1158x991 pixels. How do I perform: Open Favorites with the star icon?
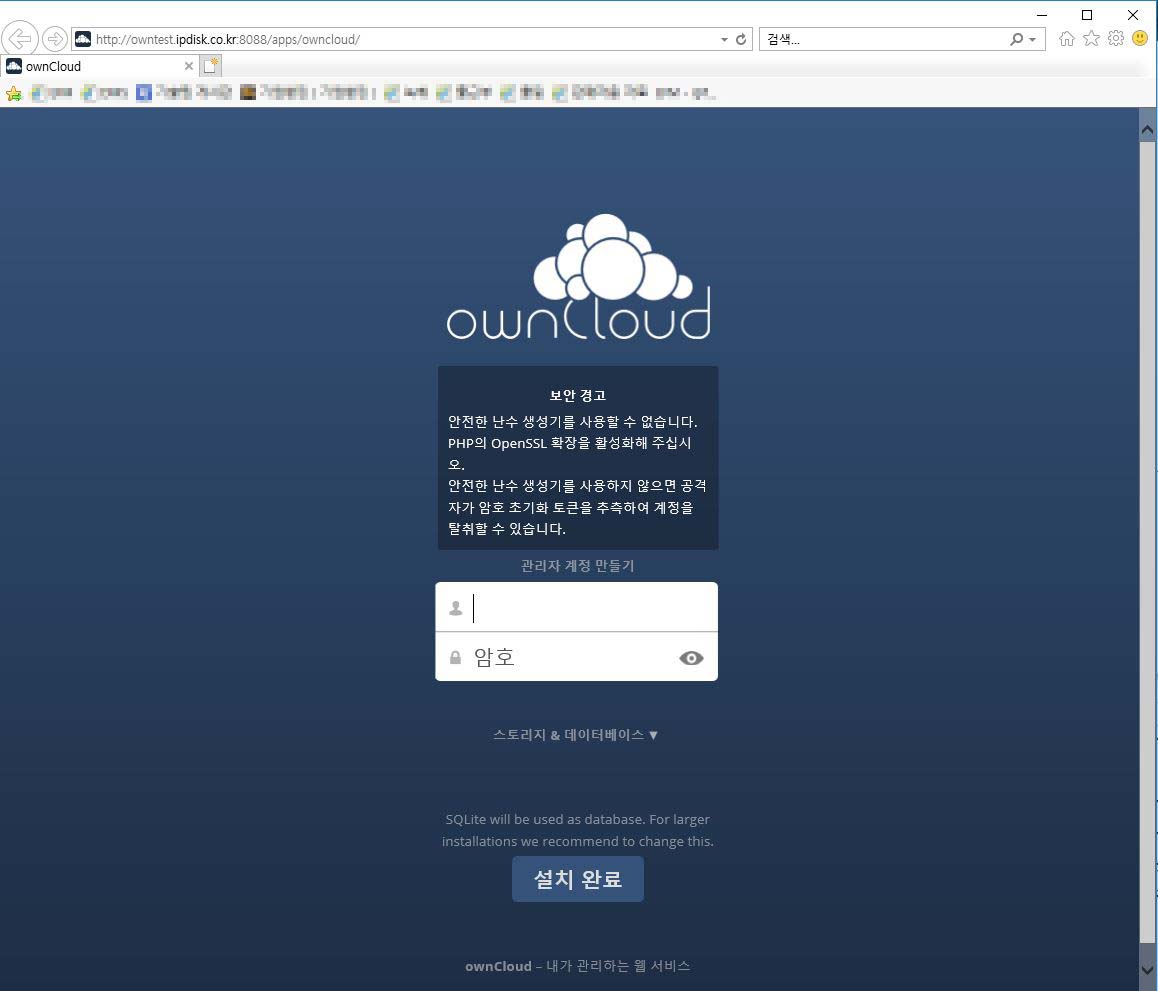coord(1092,38)
